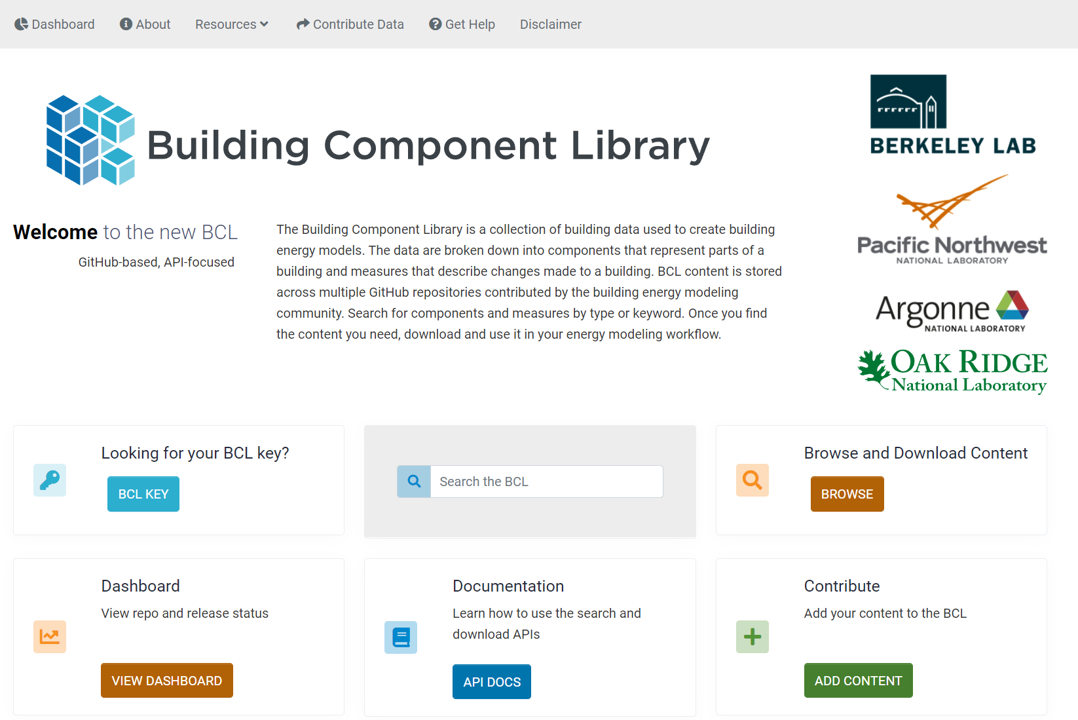Open Contribute Data from the navigation bar
Viewport: 1078px width, 720px height.
pyautogui.click(x=350, y=24)
